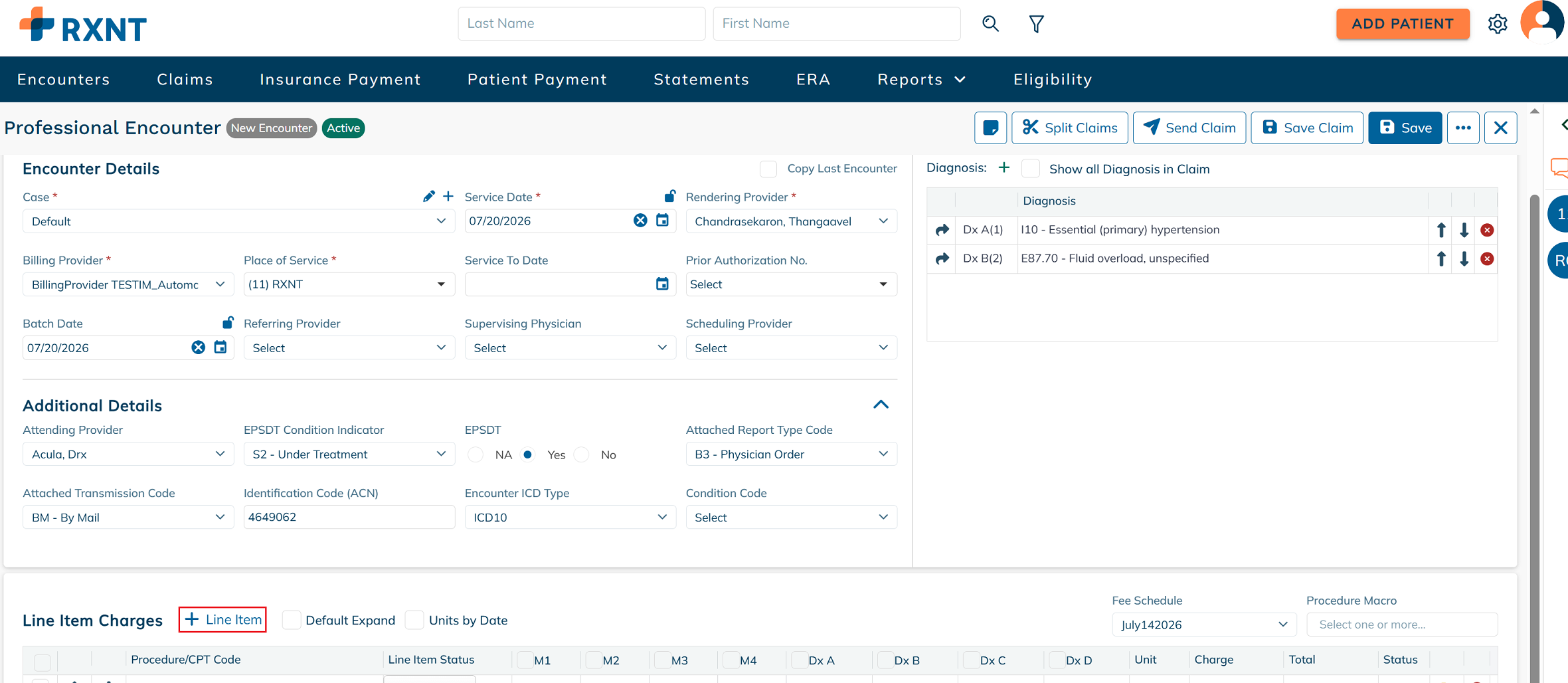
Task: Open the Rendering Provider dropdown
Action: [x=791, y=221]
